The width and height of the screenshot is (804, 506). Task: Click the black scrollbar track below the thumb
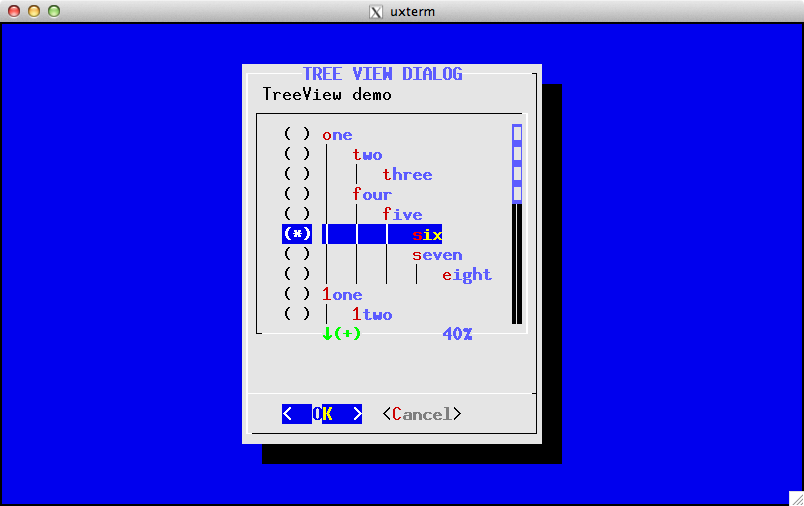517,265
